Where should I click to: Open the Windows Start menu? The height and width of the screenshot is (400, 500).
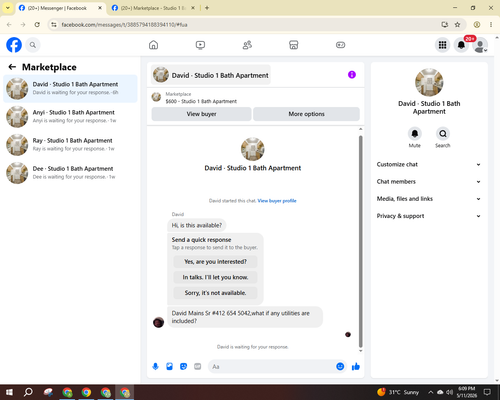[9, 392]
